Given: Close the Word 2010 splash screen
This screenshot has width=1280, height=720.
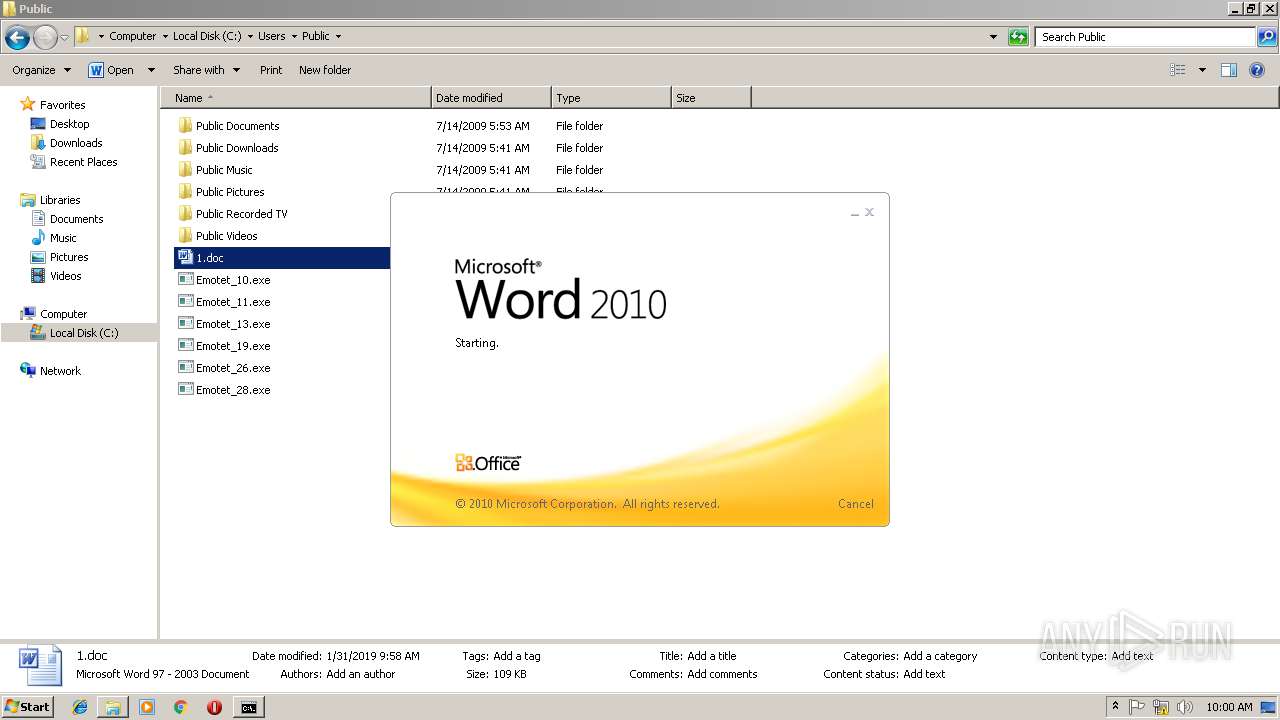Looking at the screenshot, I should click(869, 212).
